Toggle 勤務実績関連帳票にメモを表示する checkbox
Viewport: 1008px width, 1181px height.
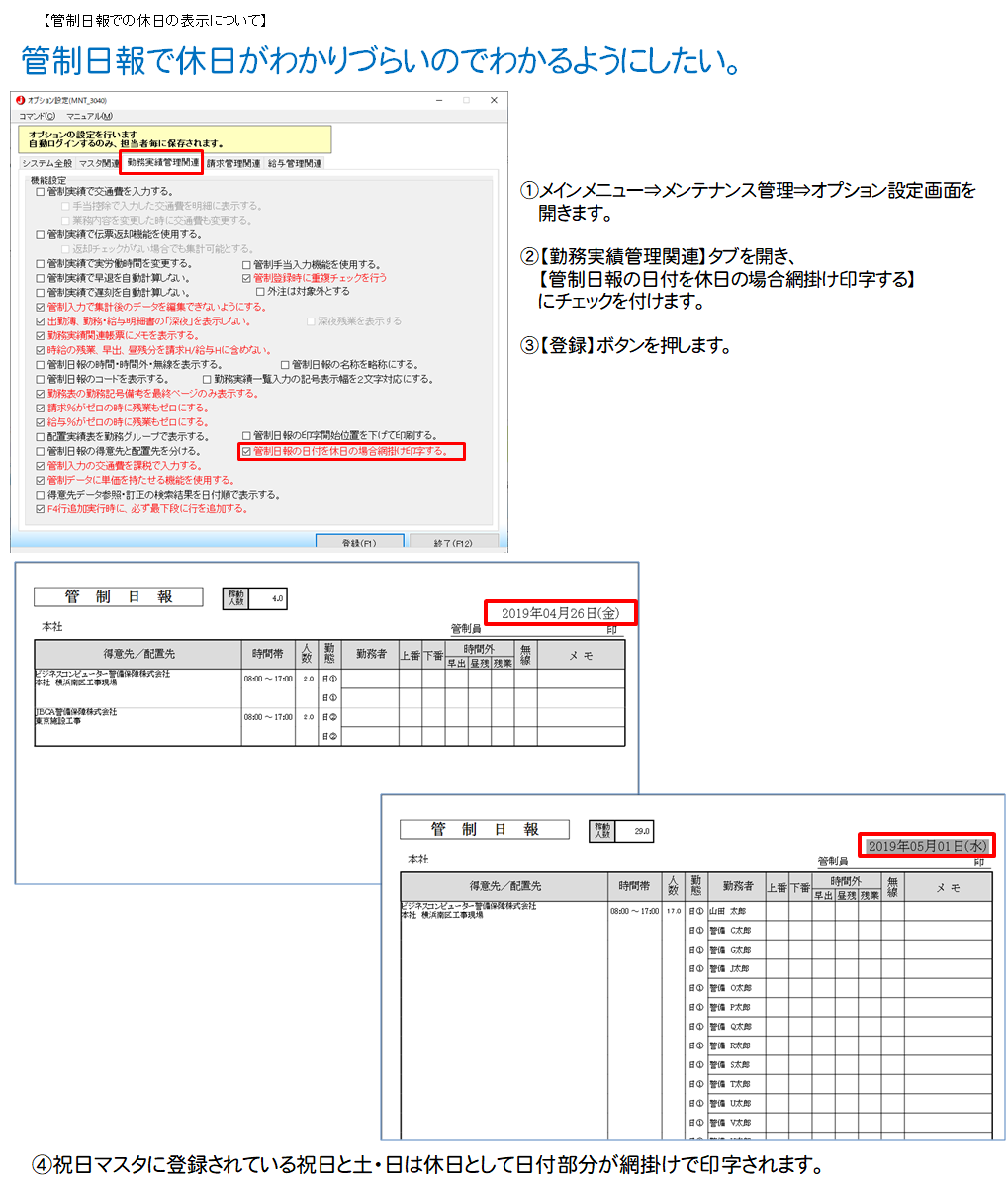click(41, 336)
